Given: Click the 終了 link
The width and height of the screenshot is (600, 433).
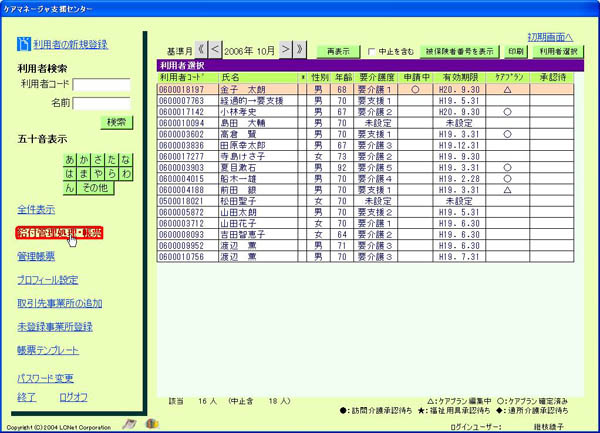Looking at the screenshot, I should [x=26, y=397].
